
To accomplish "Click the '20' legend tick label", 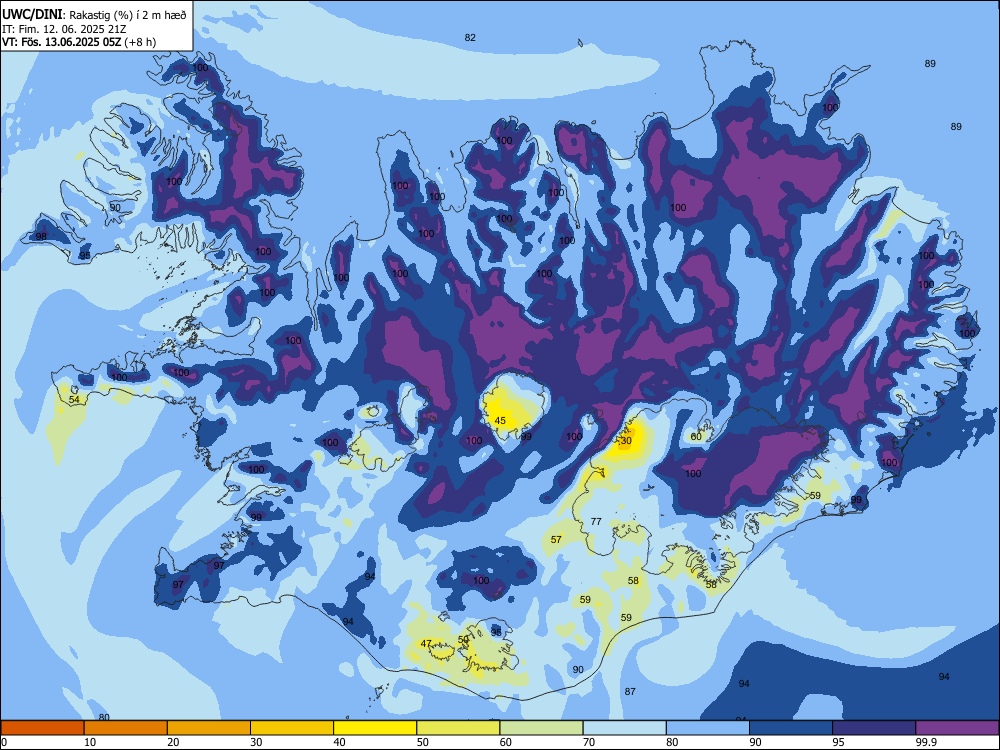I will (x=173, y=742).
